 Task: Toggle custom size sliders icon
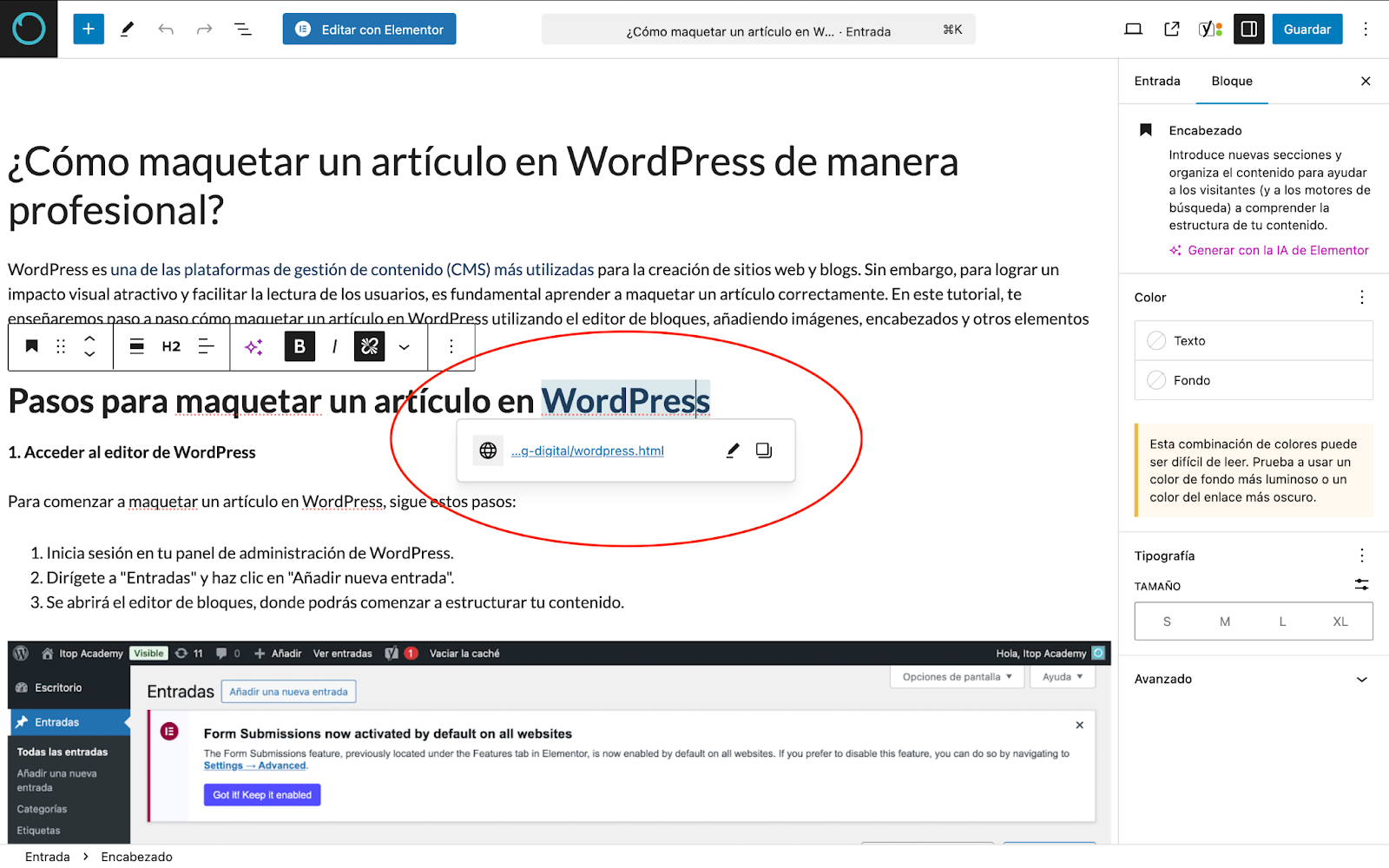tap(1361, 585)
